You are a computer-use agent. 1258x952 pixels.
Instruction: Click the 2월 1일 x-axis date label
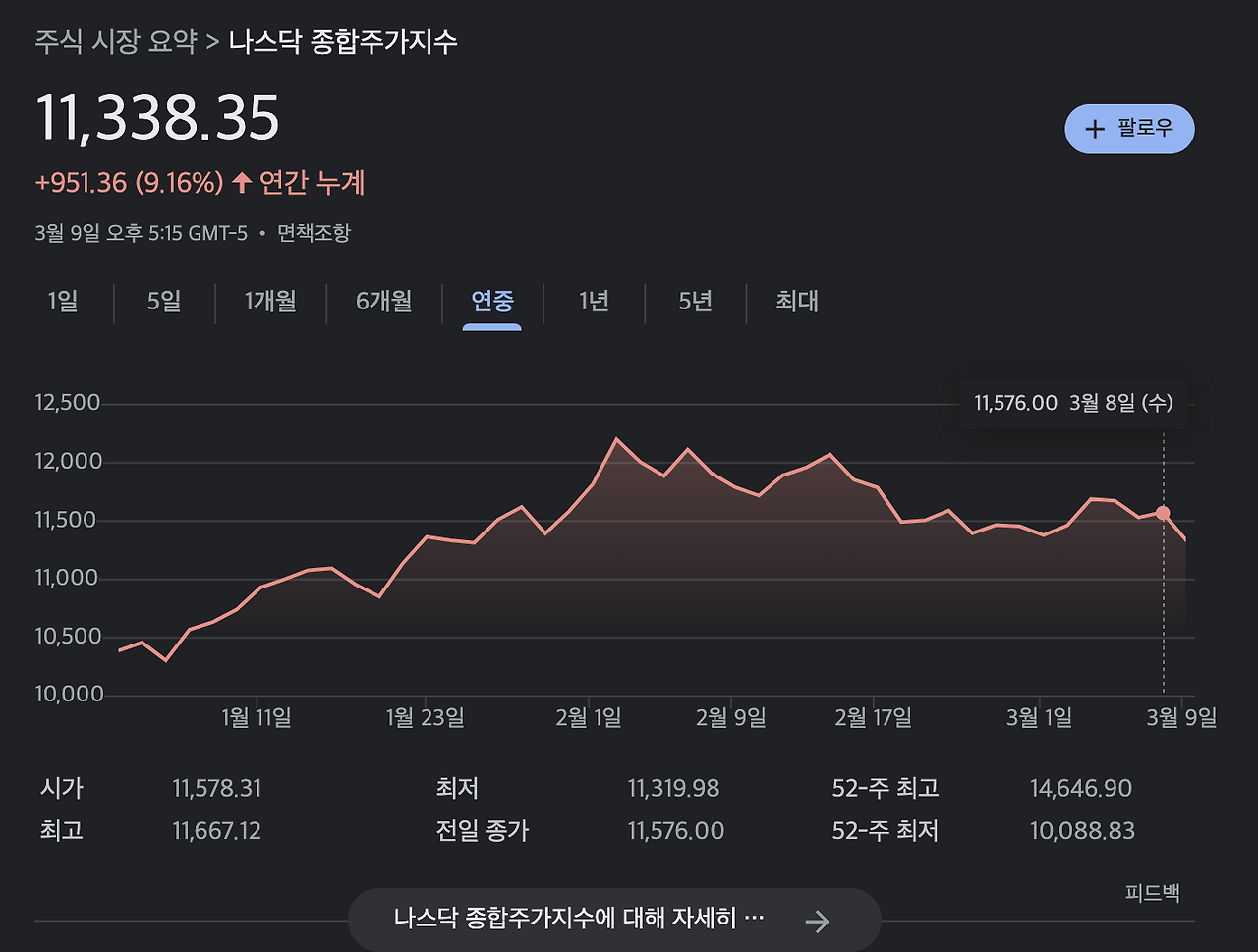pyautogui.click(x=589, y=718)
